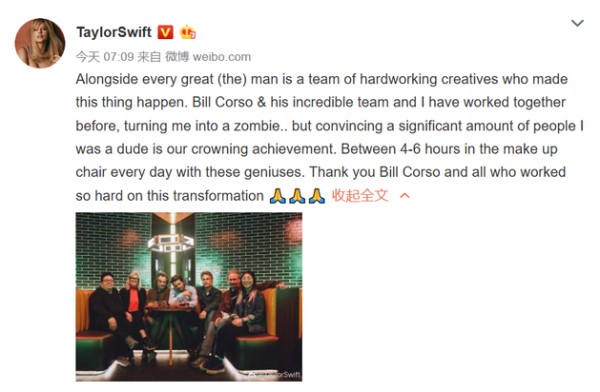Click the 今天 07:09 timestamp

[104, 57]
